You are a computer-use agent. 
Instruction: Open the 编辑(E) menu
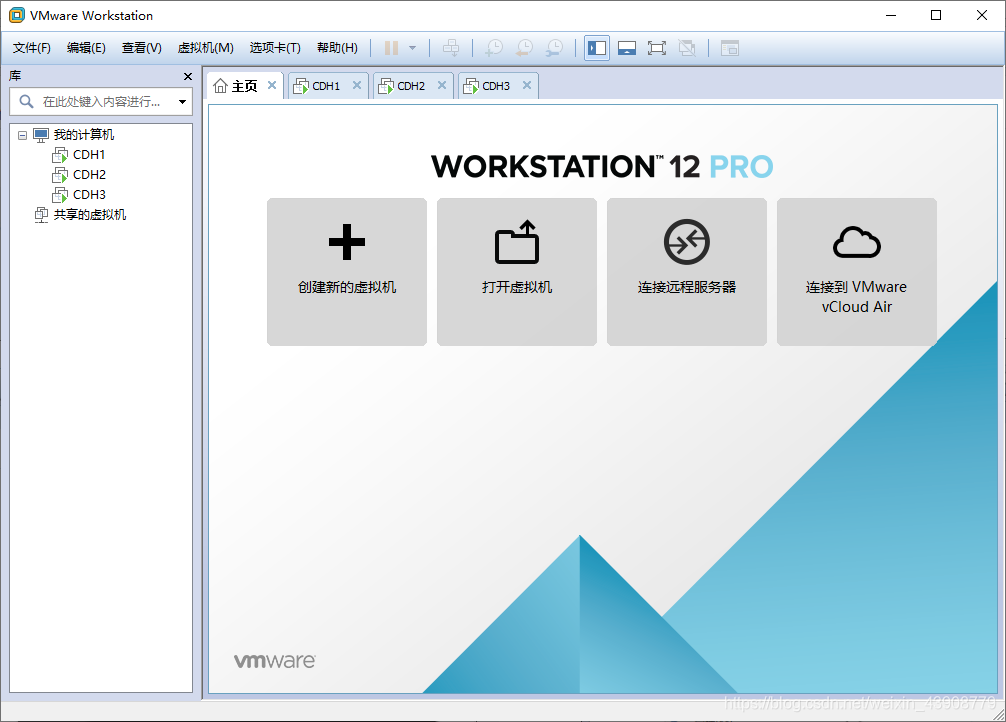86,48
